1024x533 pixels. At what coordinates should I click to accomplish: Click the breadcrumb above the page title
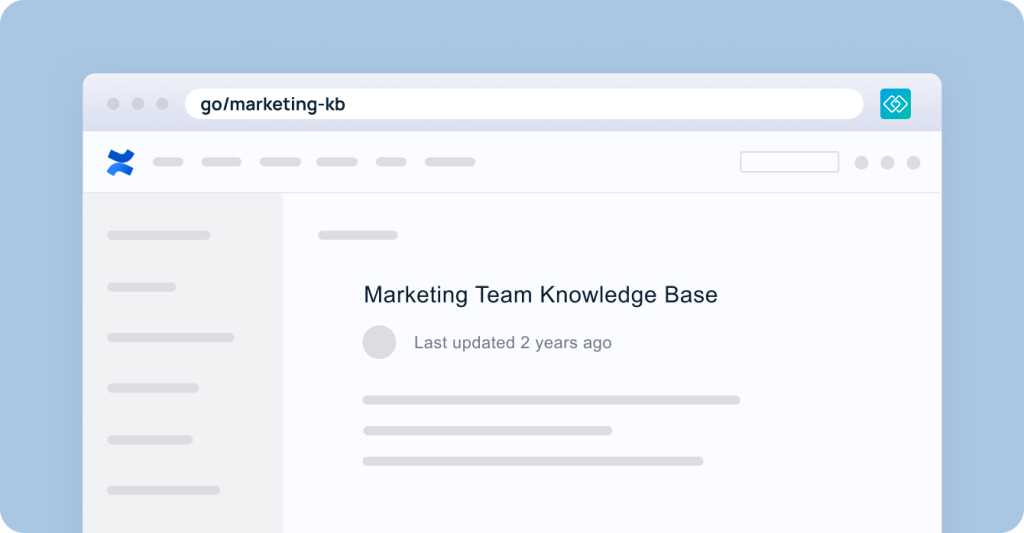point(358,235)
